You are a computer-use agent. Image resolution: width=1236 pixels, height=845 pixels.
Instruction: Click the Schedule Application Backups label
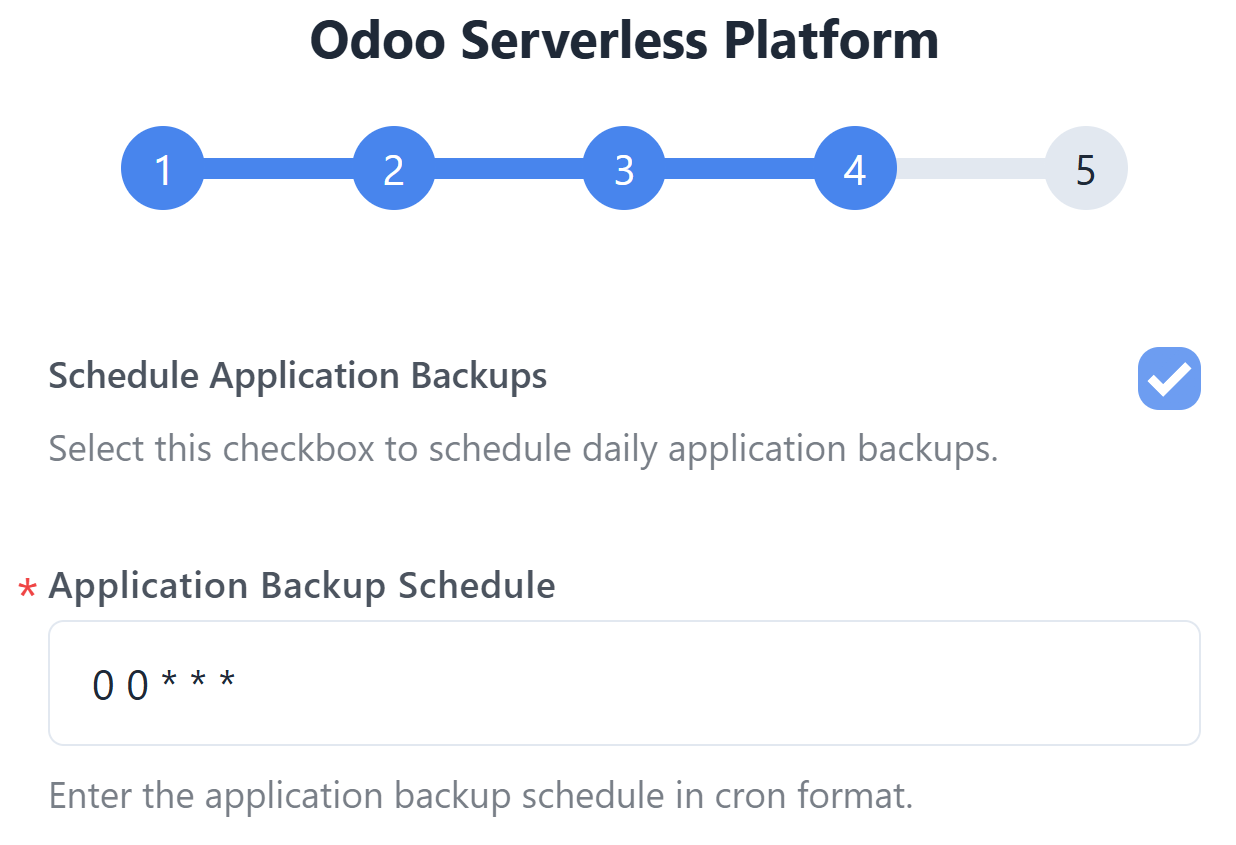pyautogui.click(x=298, y=376)
